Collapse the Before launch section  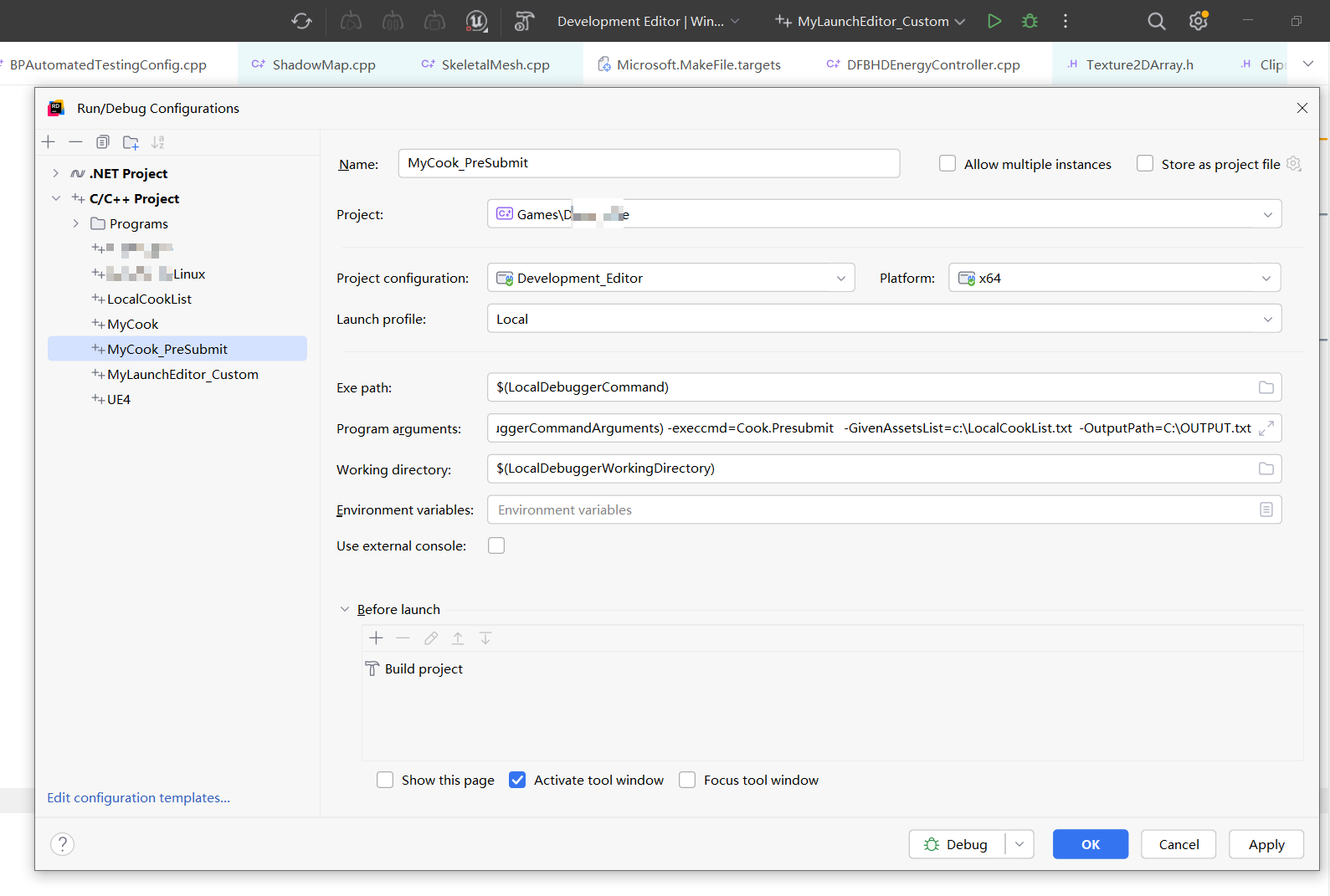[344, 609]
